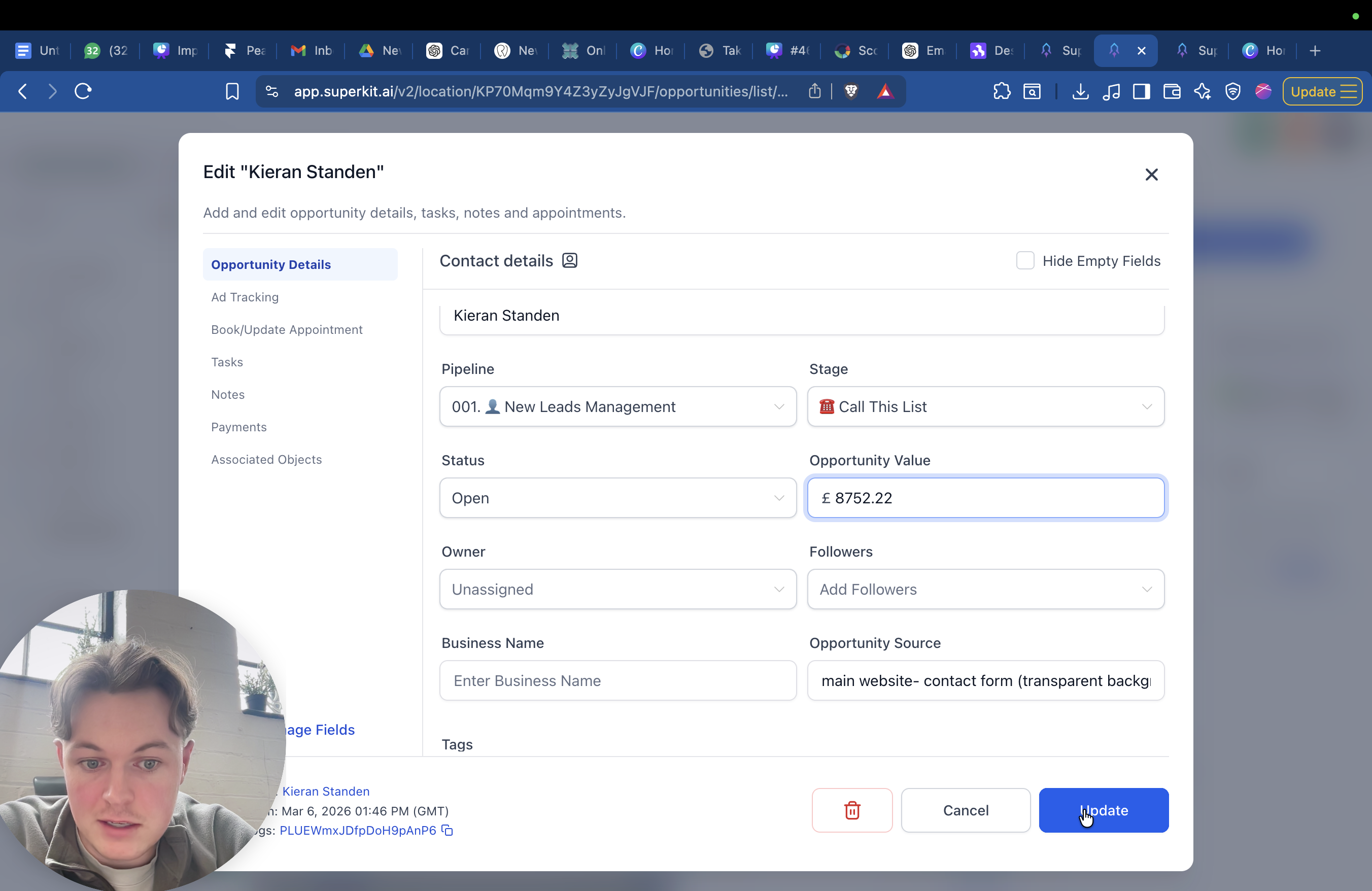
Task: Click the browser bookmark icon
Action: [x=232, y=91]
